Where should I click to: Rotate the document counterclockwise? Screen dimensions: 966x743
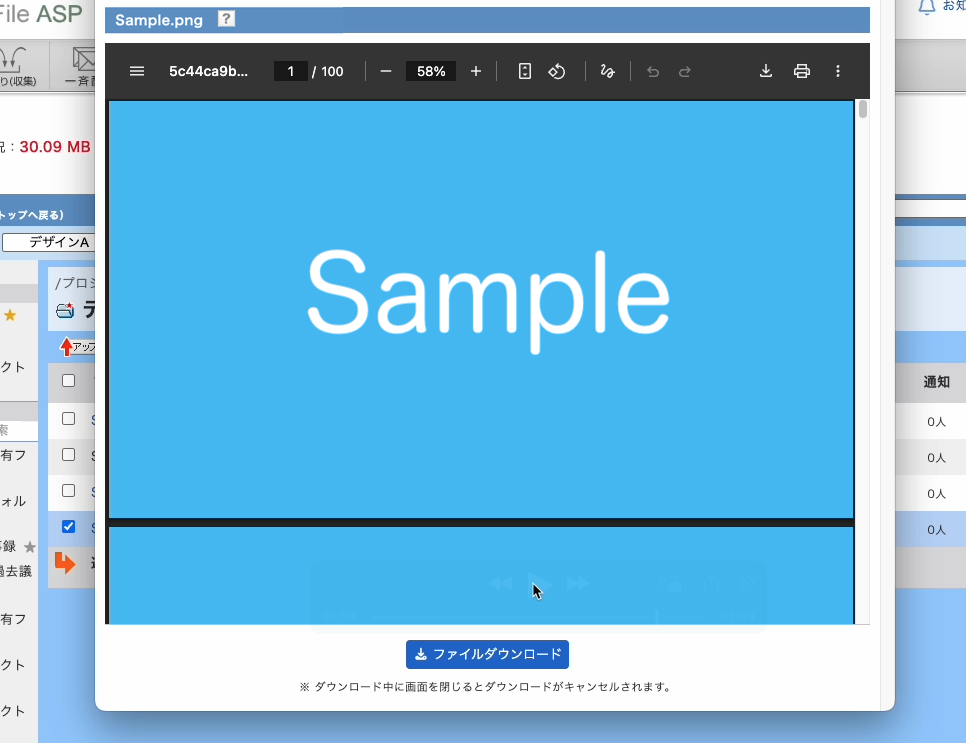tap(558, 71)
